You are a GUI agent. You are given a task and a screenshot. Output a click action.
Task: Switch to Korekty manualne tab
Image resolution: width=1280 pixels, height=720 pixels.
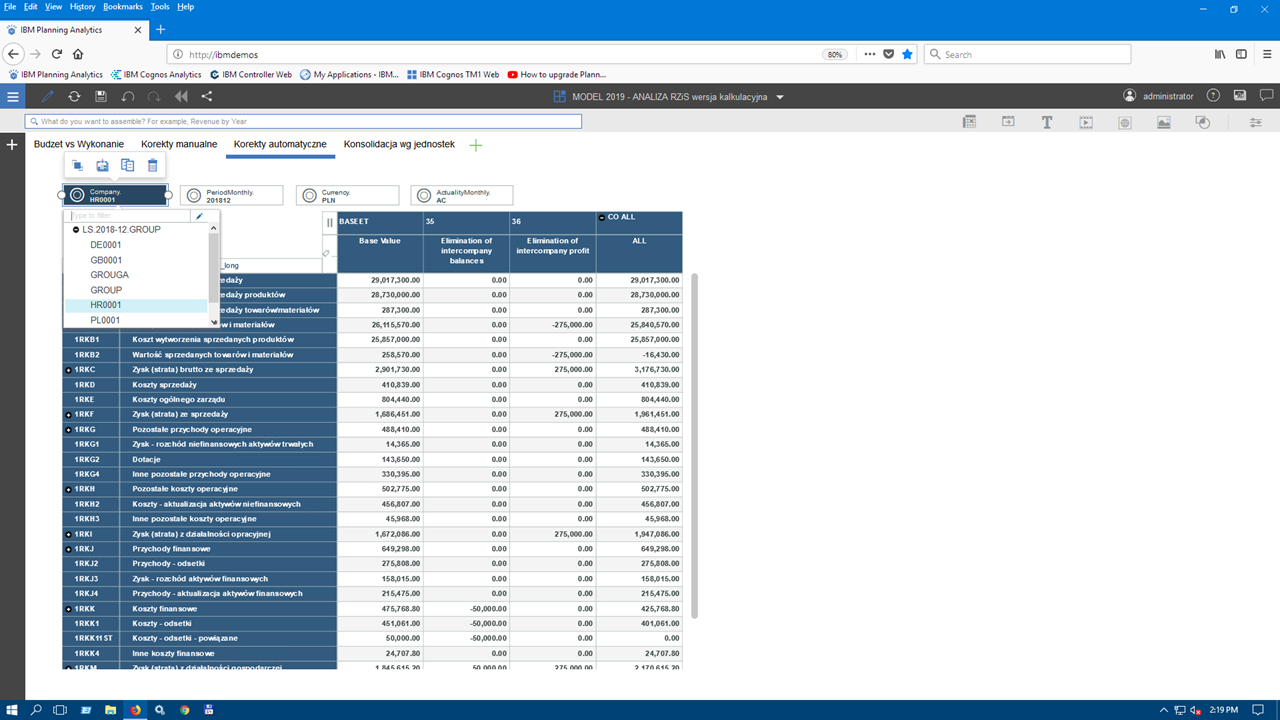pyautogui.click(x=179, y=144)
